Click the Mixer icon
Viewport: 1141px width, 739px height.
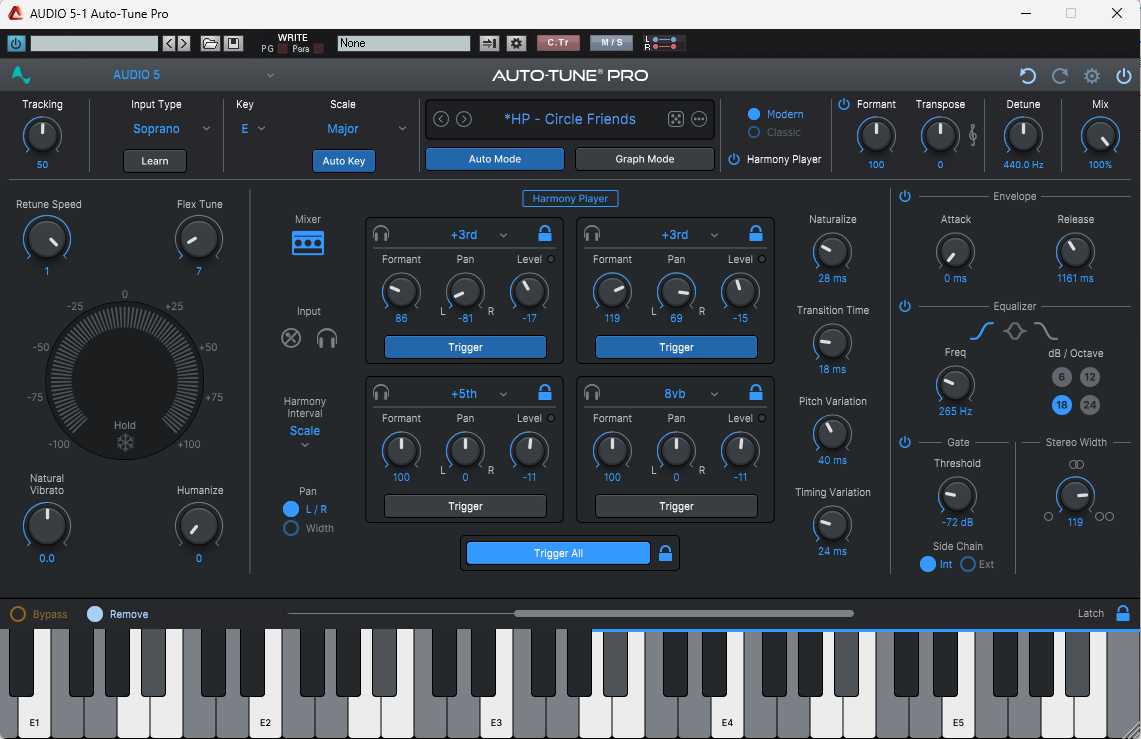tap(308, 243)
